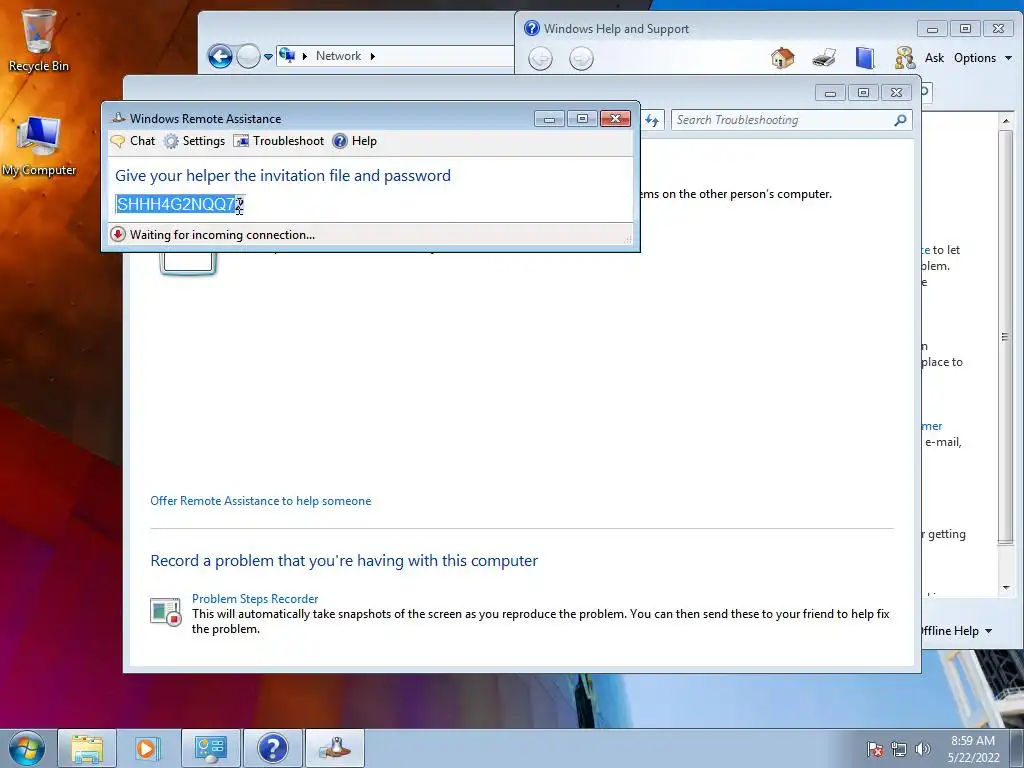Close the Troubleshooting window
This screenshot has height=768, width=1024.
pos(897,93)
